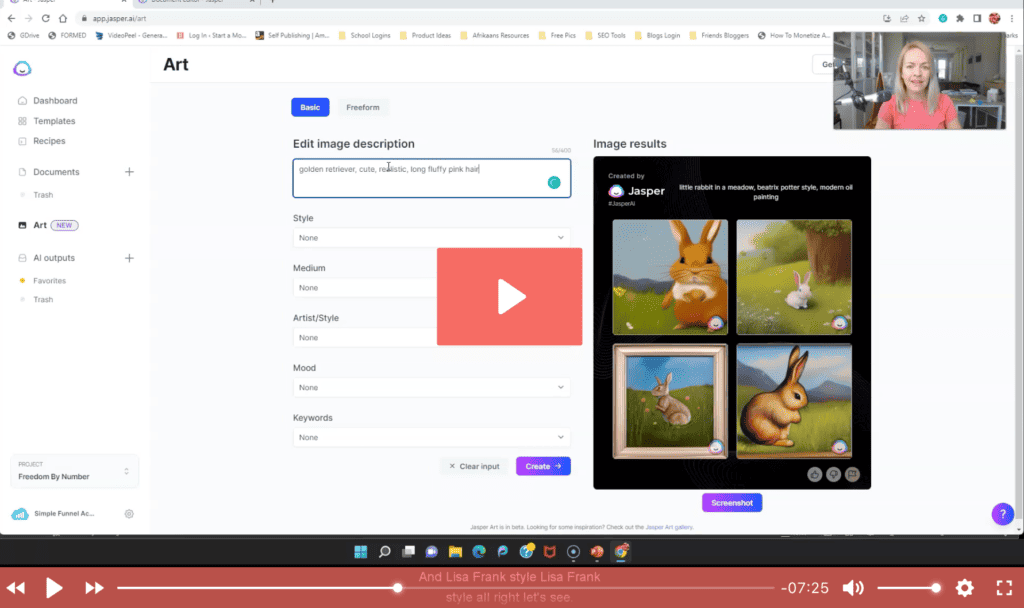Open File Explorer from taskbar
Viewport: 1024px width, 608px height.
pyautogui.click(x=455, y=552)
